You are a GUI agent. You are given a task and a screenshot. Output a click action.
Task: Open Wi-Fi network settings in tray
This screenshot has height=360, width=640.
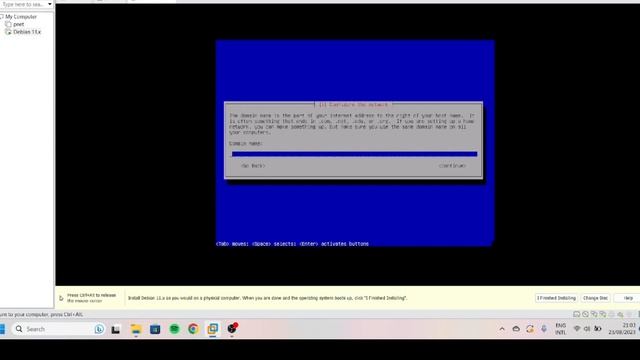[577, 329]
